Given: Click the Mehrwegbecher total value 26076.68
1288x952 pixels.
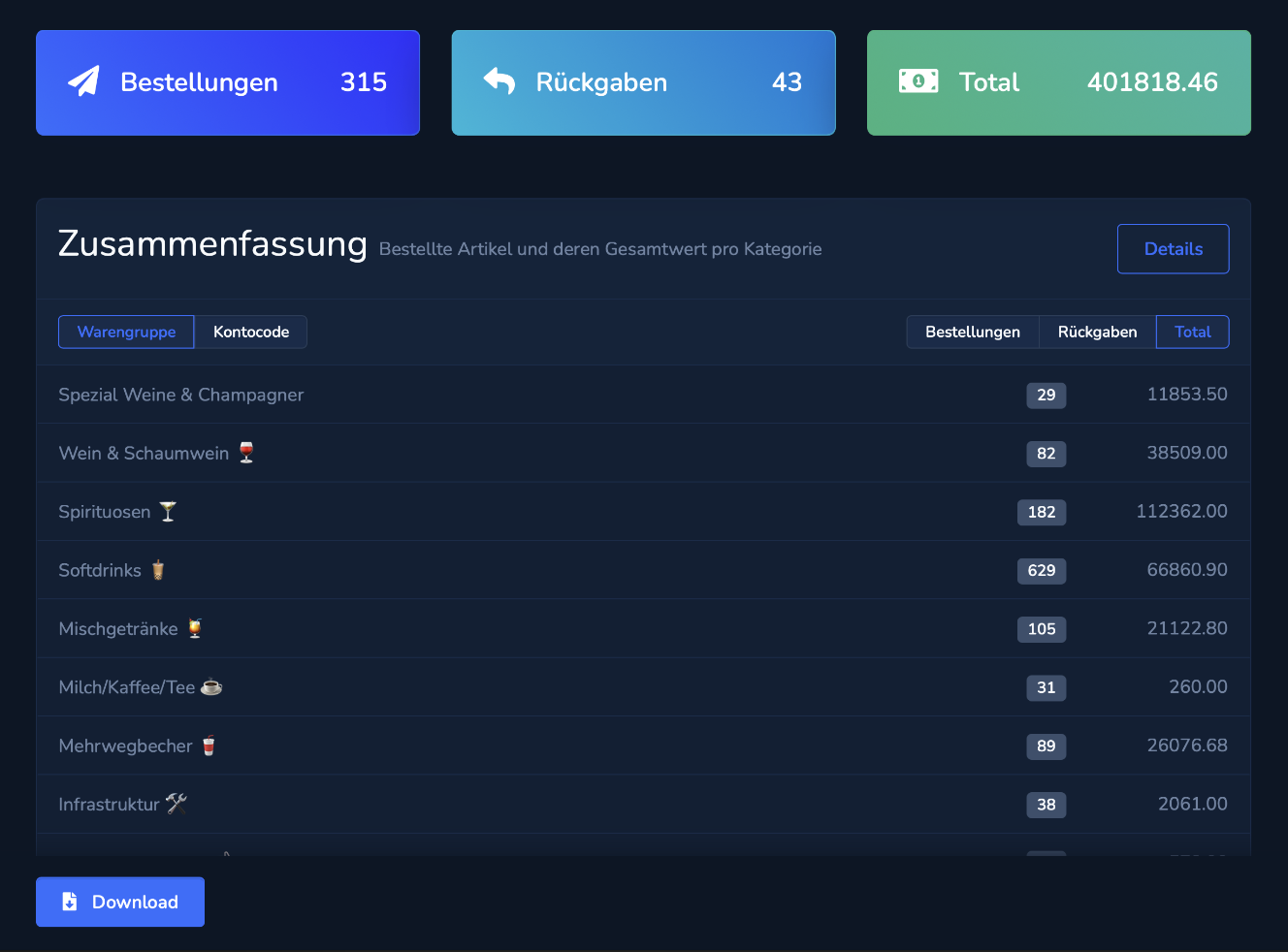Looking at the screenshot, I should click(1187, 745).
